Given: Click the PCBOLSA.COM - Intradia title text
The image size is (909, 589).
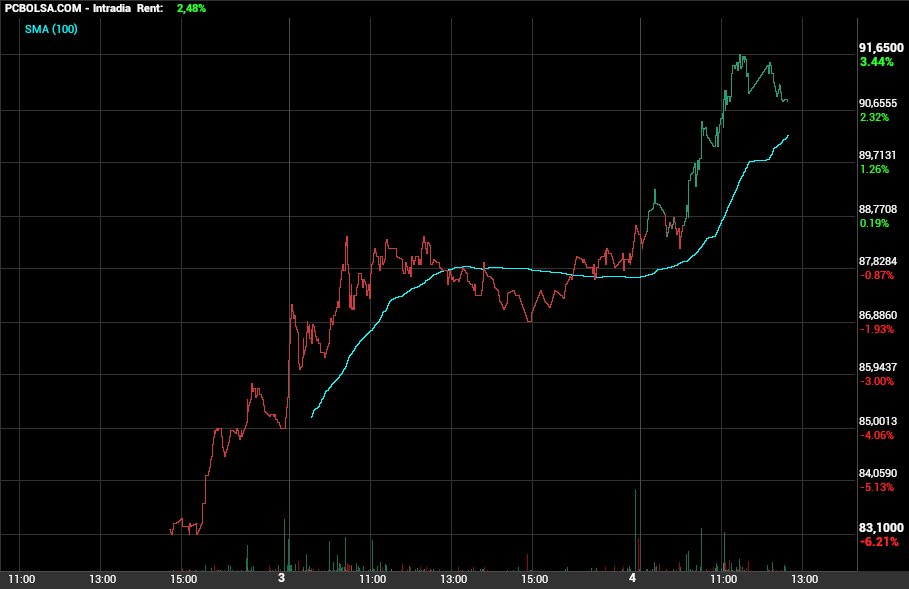Looking at the screenshot, I should 67,9.
